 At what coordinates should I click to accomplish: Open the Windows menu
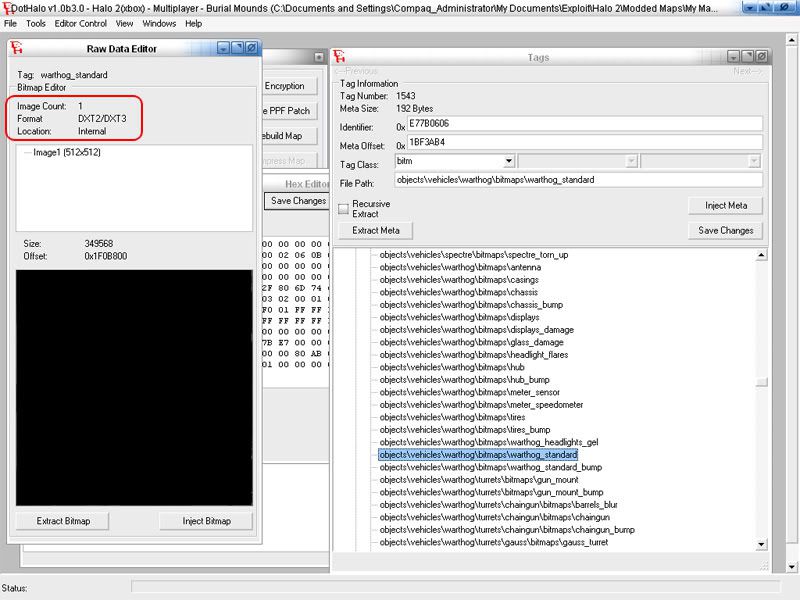pos(159,23)
